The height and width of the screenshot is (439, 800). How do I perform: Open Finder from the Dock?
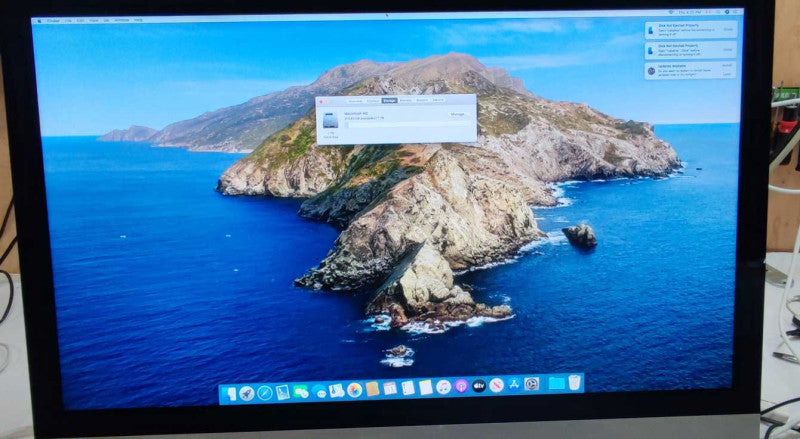click(231, 393)
